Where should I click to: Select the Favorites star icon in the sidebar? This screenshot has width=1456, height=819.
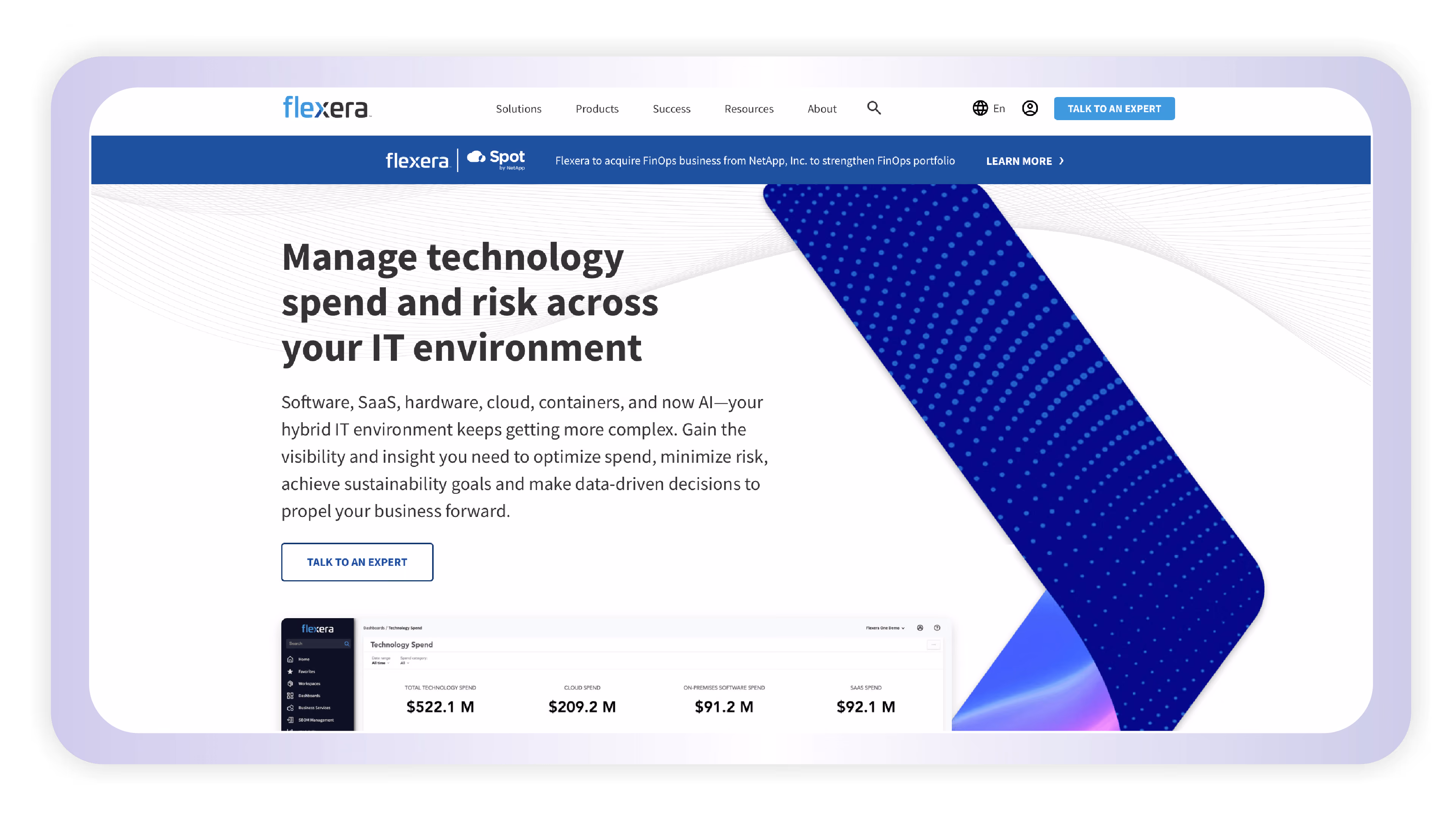290,672
